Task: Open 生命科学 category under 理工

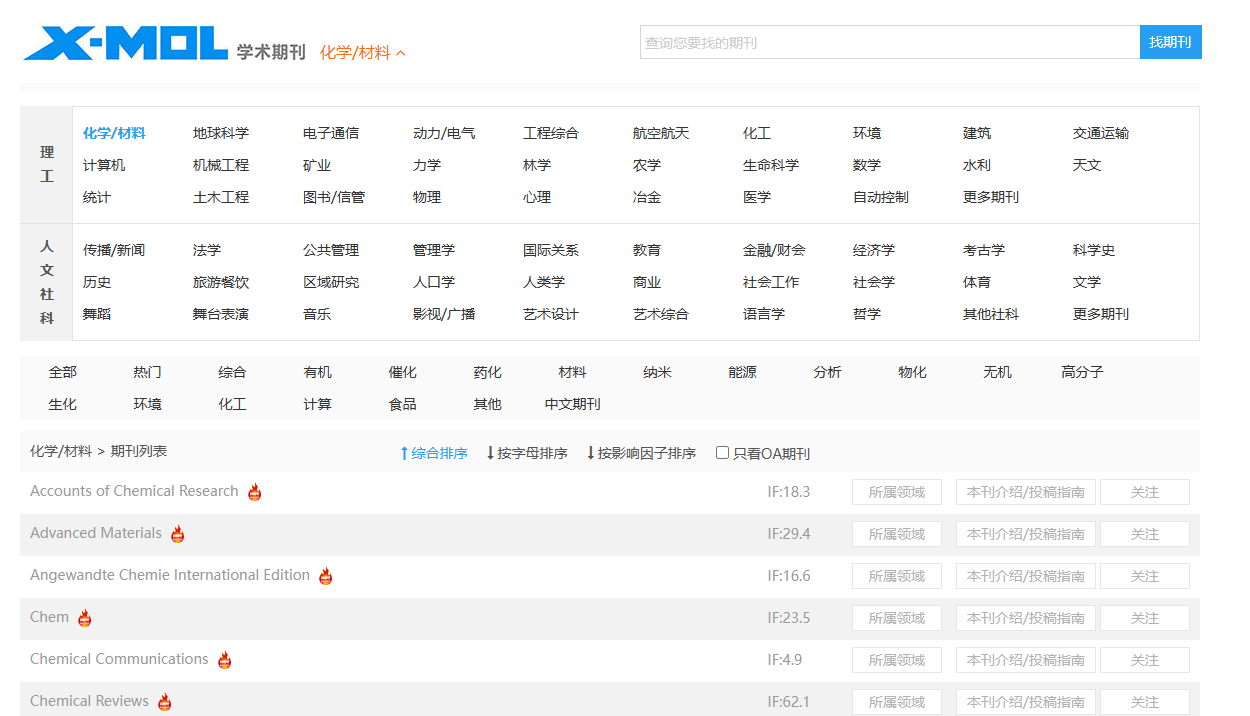Action: coord(770,165)
